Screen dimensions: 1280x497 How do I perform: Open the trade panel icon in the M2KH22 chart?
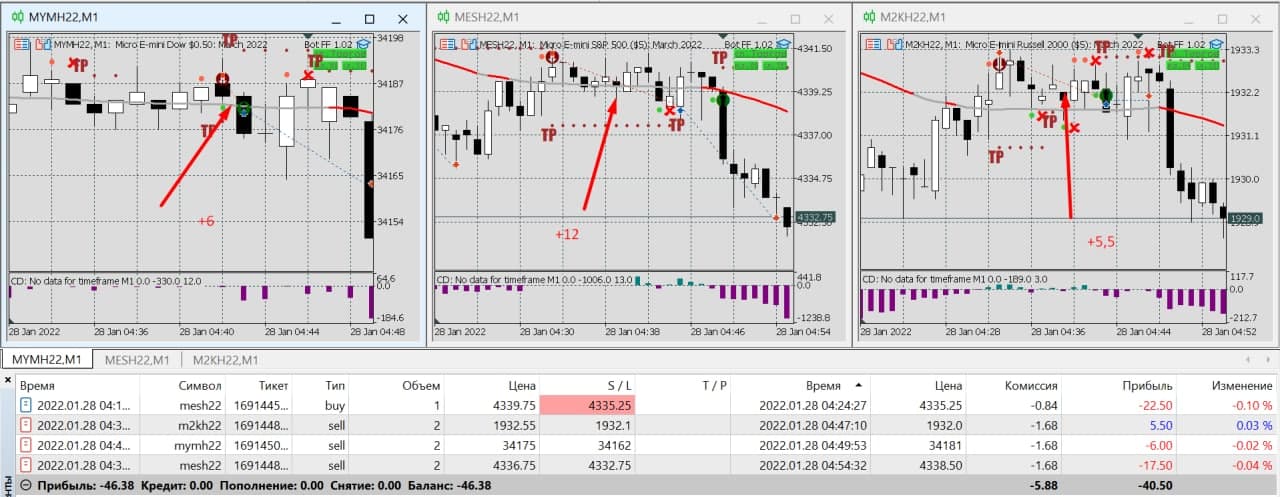[x=873, y=44]
